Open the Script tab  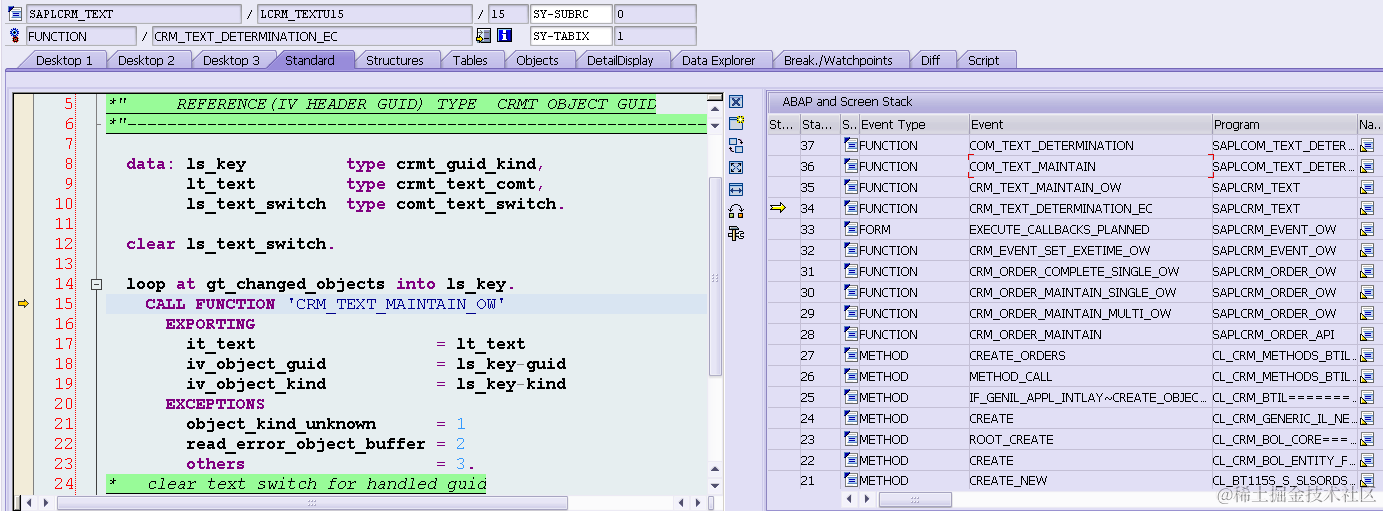click(983, 60)
